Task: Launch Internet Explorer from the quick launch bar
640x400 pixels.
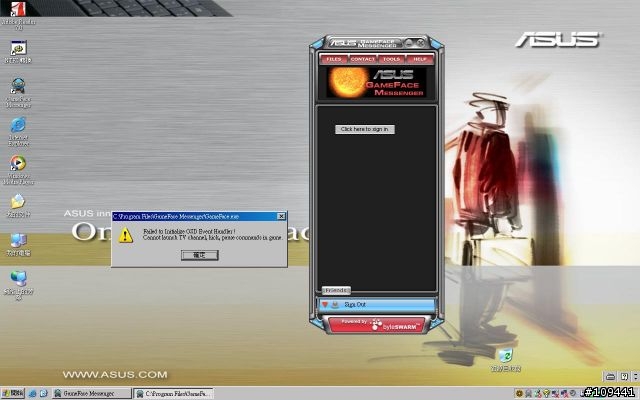Action: (32, 393)
